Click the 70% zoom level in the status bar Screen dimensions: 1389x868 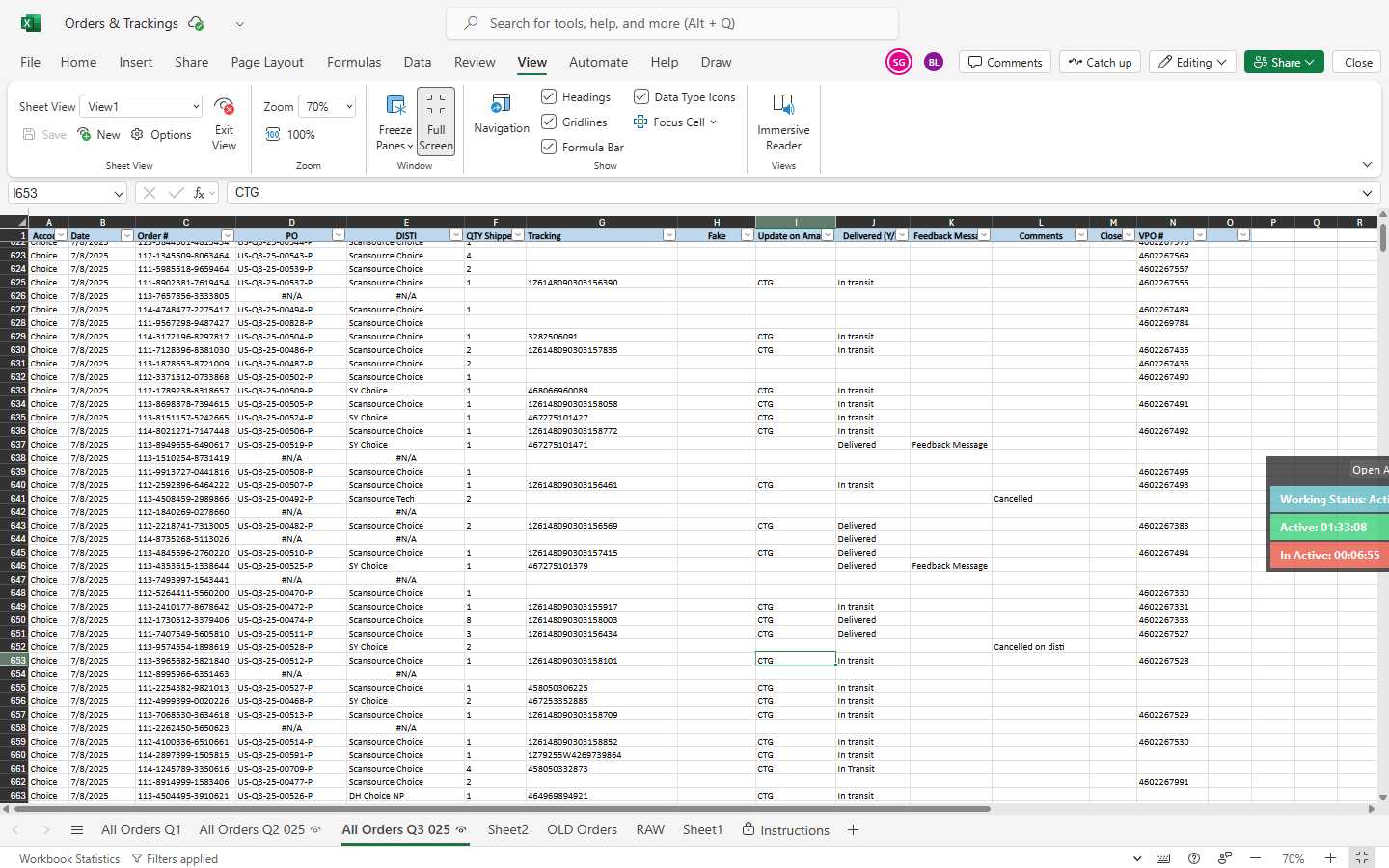tap(1293, 859)
